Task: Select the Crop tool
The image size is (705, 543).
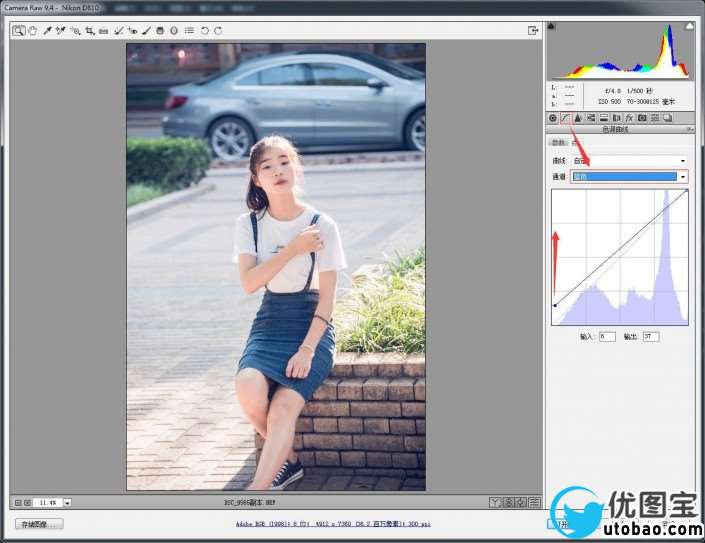Action: click(x=89, y=31)
